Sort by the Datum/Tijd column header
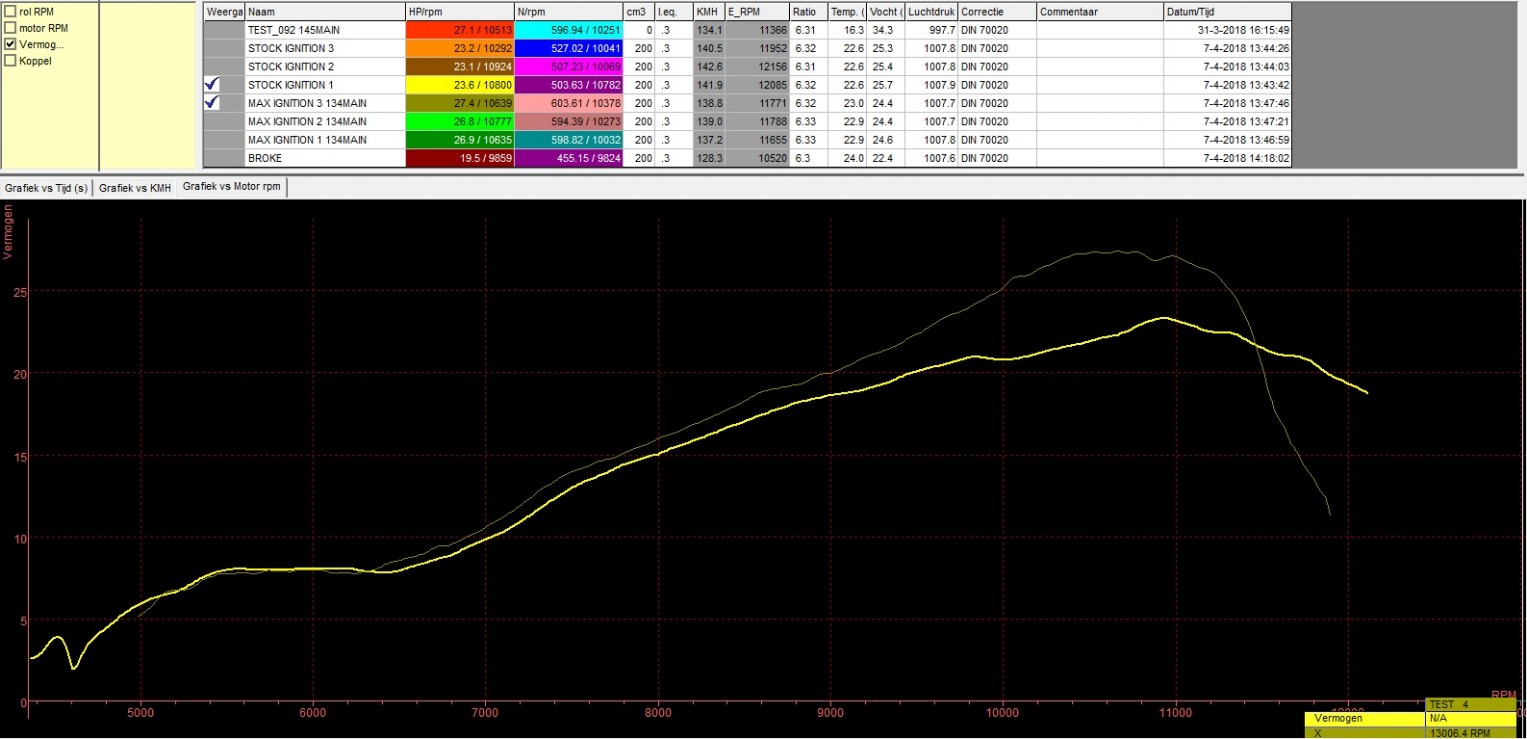This screenshot has width=1527, height=739. pyautogui.click(x=1228, y=11)
